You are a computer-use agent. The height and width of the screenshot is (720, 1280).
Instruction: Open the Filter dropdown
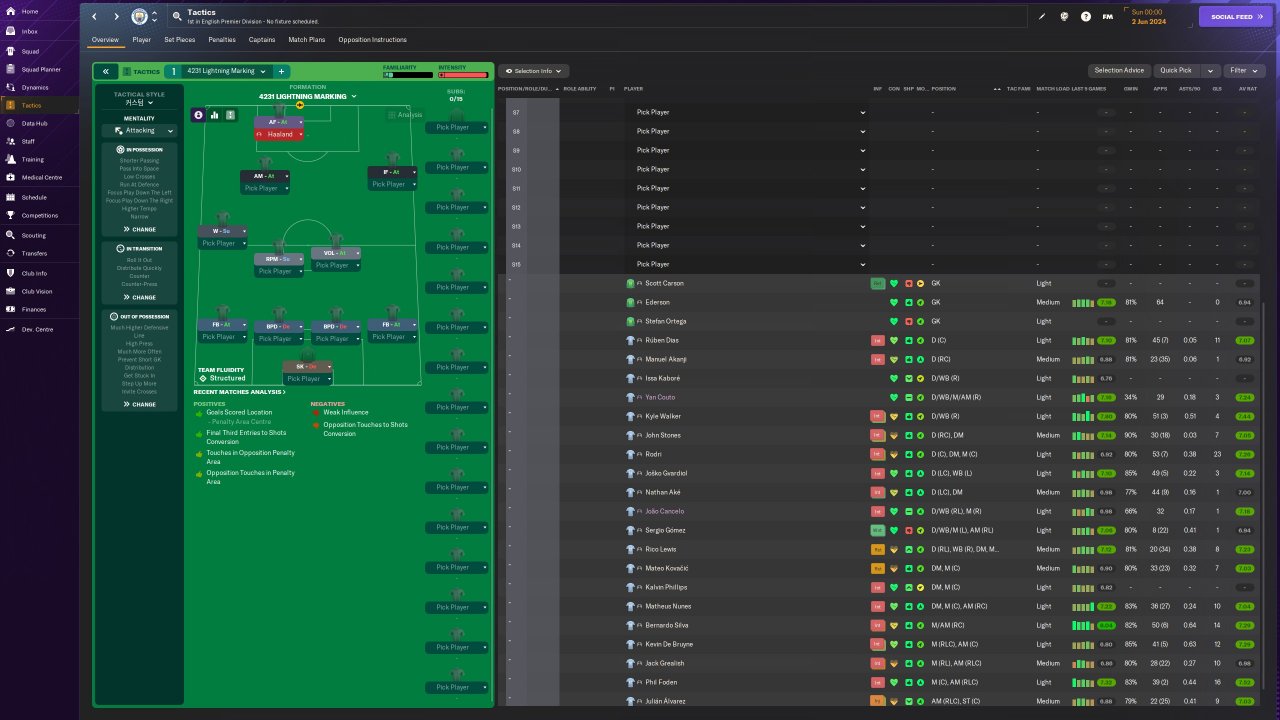(1242, 71)
